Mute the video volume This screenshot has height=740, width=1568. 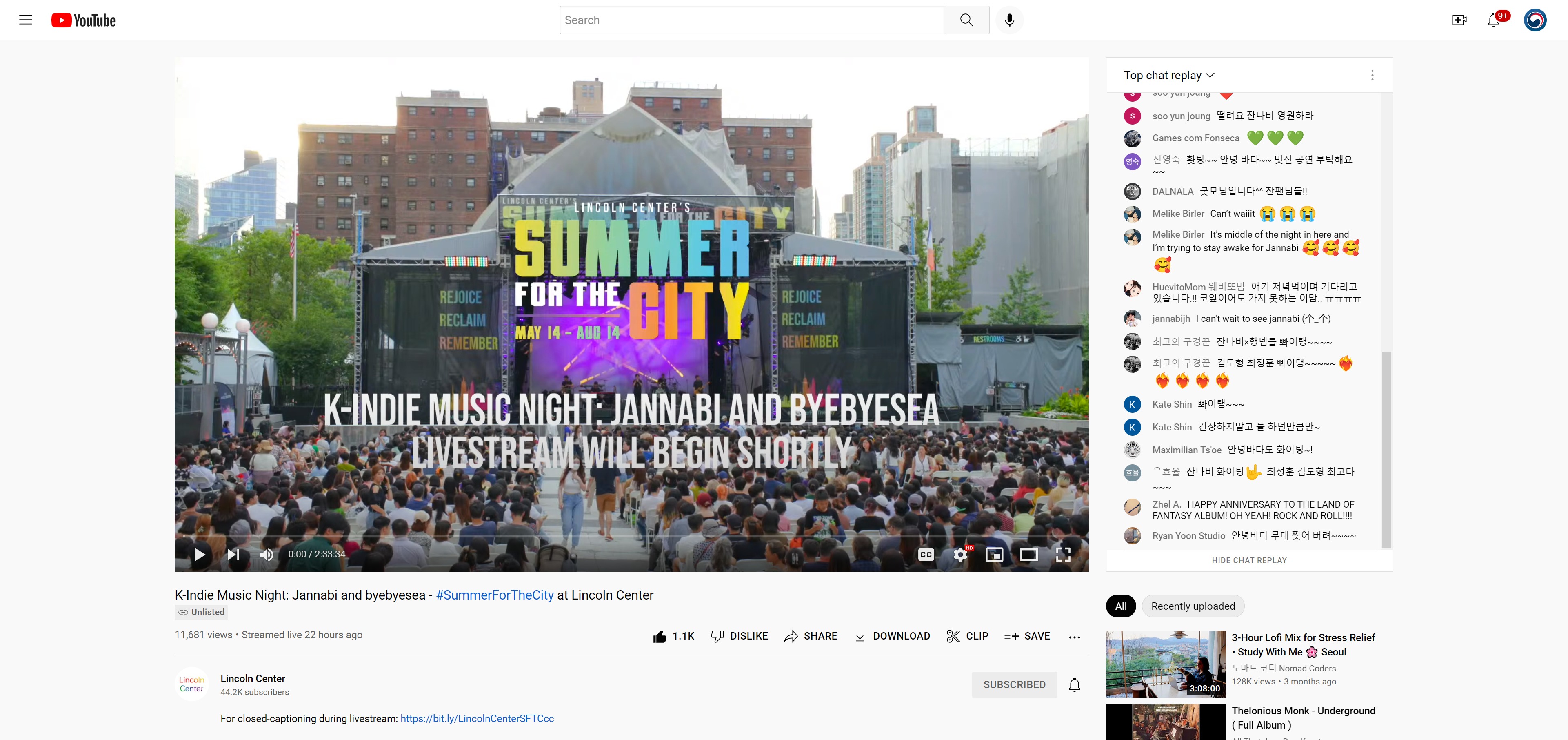[267, 554]
